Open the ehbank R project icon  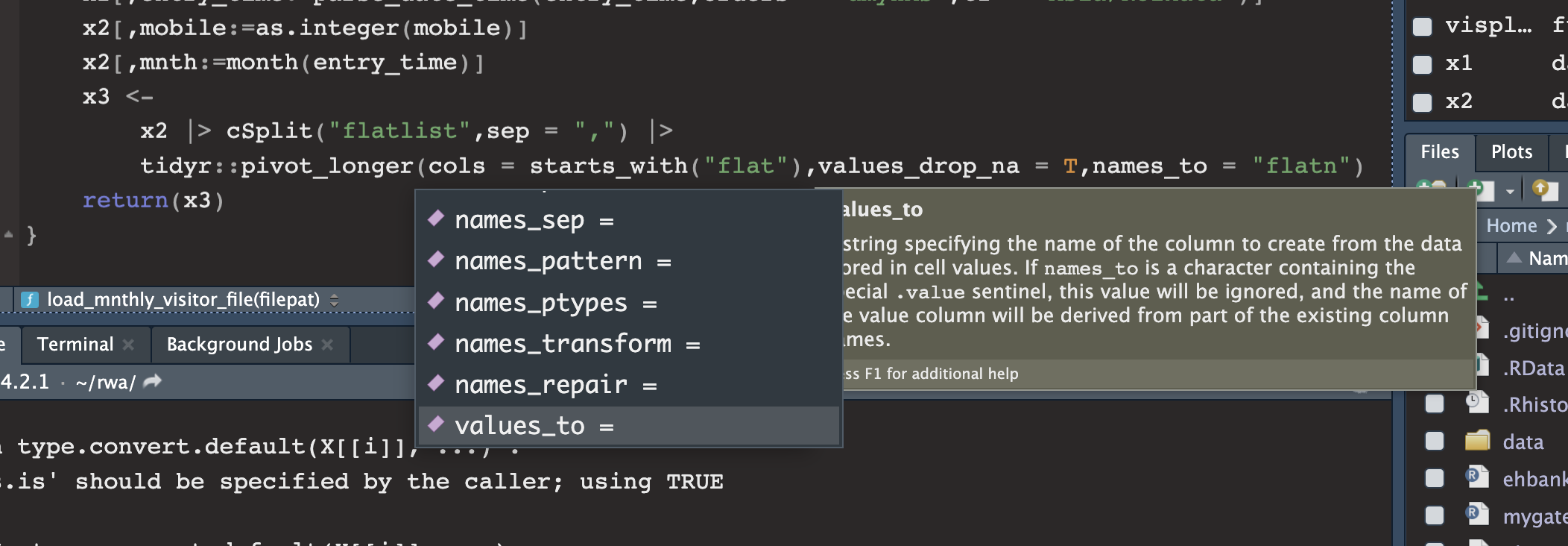click(x=1479, y=478)
